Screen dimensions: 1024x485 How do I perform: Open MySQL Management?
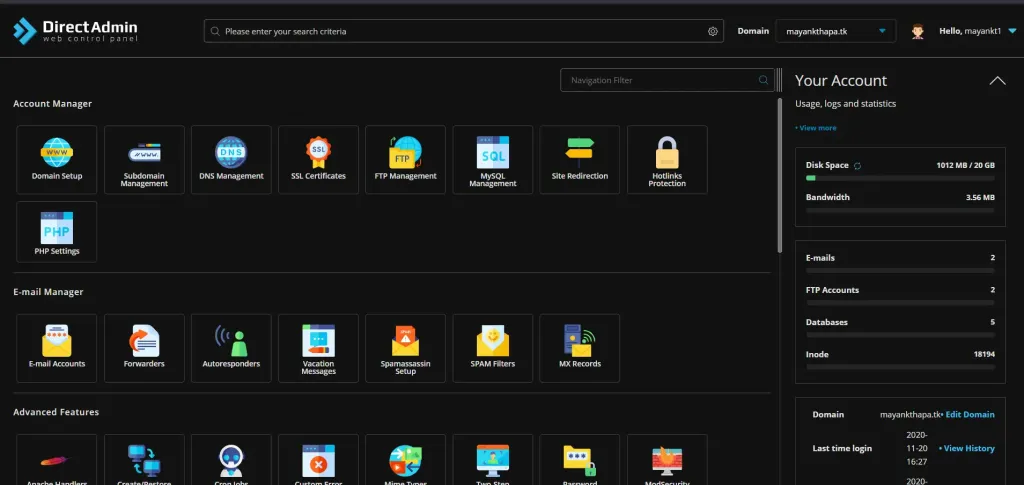(492, 159)
